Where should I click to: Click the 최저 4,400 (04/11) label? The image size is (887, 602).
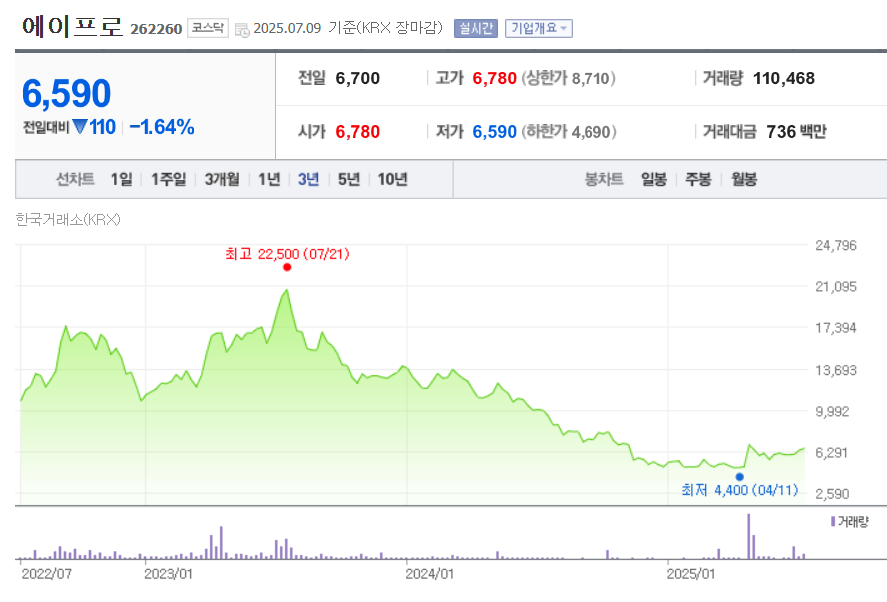[740, 490]
